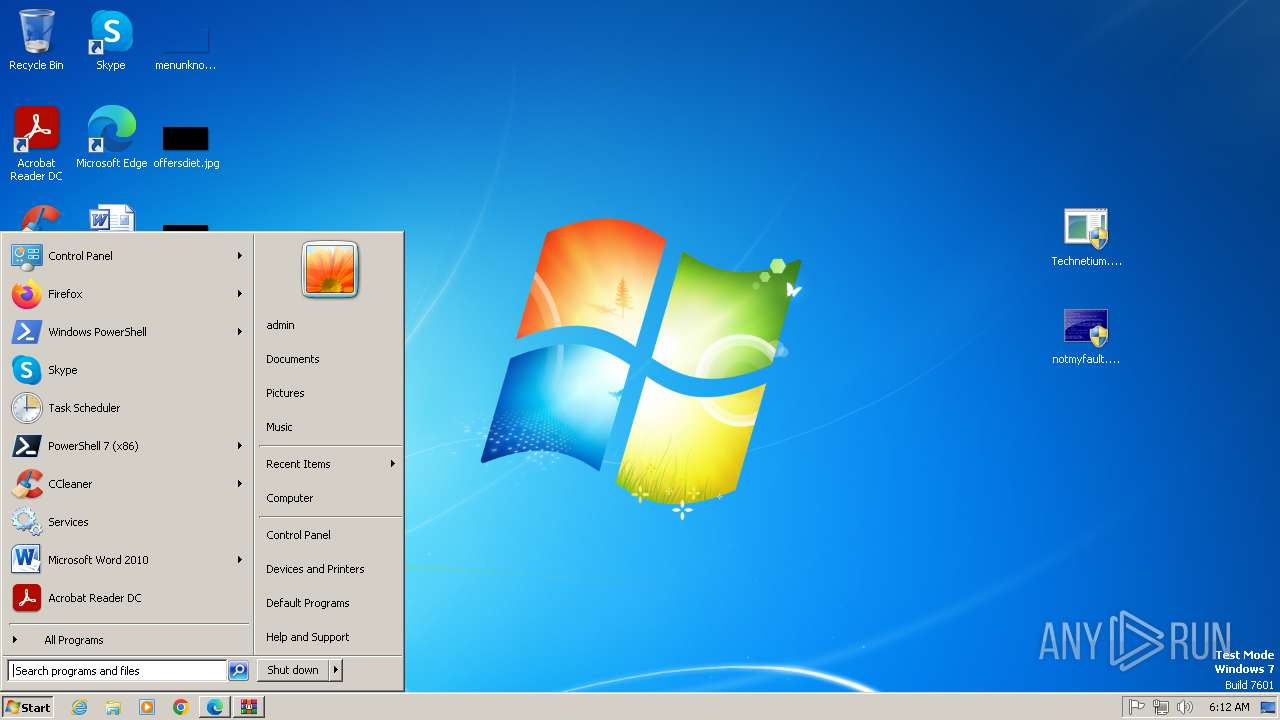Click the volume speaker icon in tray
The image size is (1280, 720).
pyautogui.click(x=1185, y=707)
